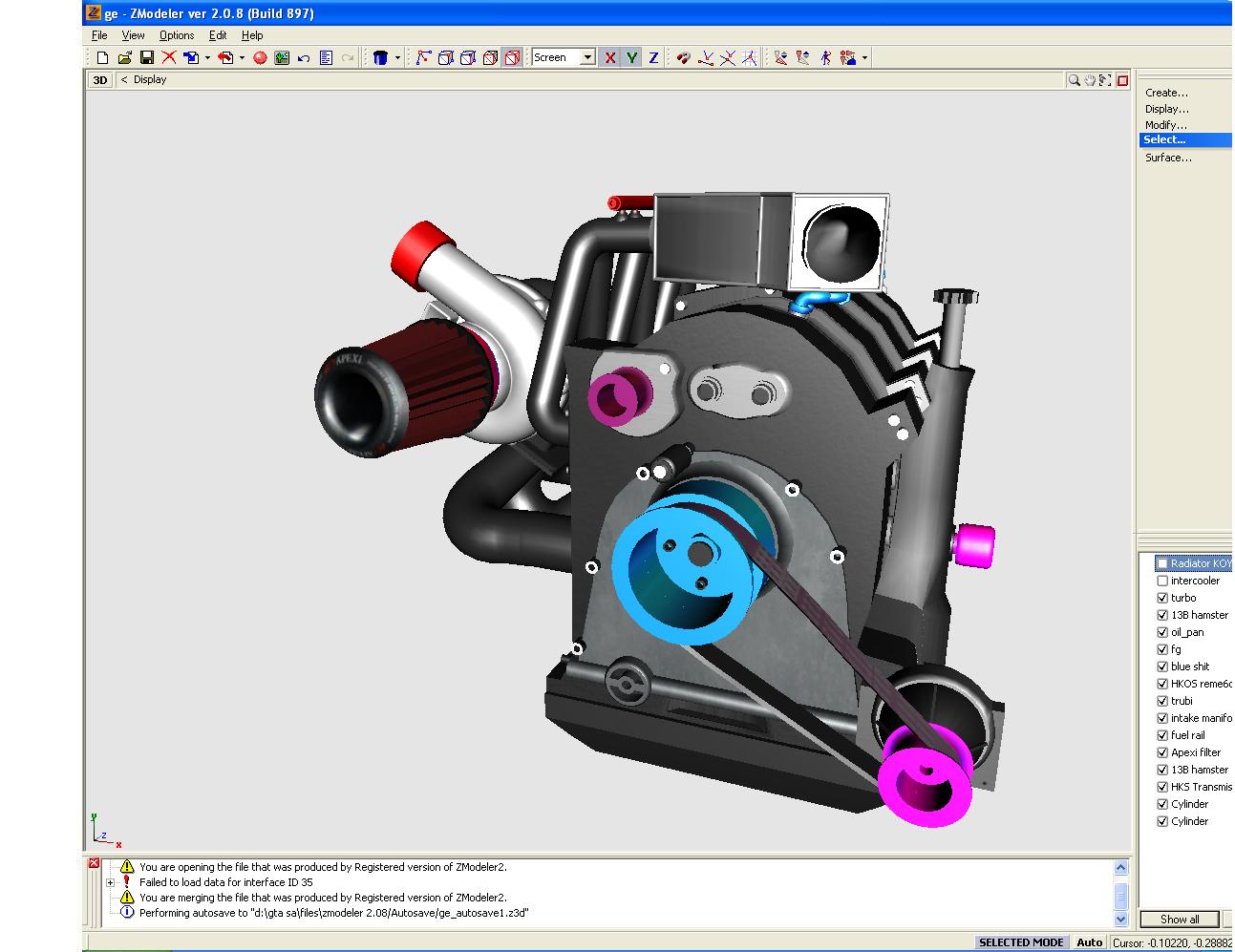Viewport: 1235px width, 952px height.
Task: Check the Radiator KOY object checkbox
Action: pyautogui.click(x=1162, y=563)
